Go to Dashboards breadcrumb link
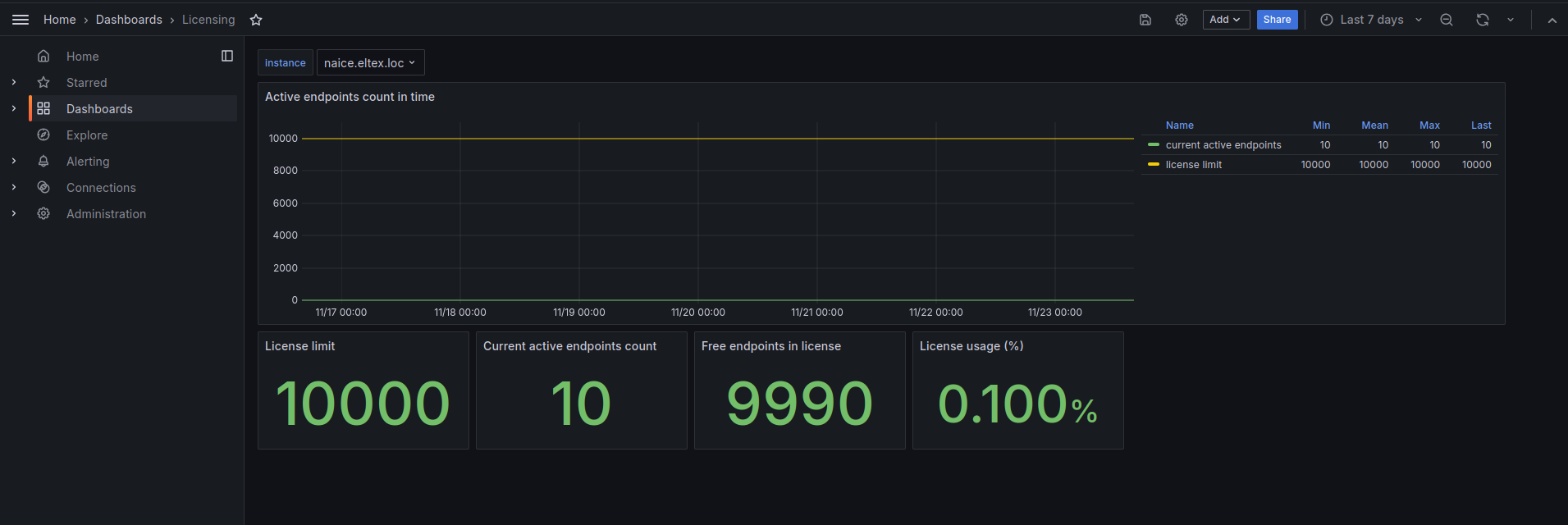1568x525 pixels. coord(129,20)
